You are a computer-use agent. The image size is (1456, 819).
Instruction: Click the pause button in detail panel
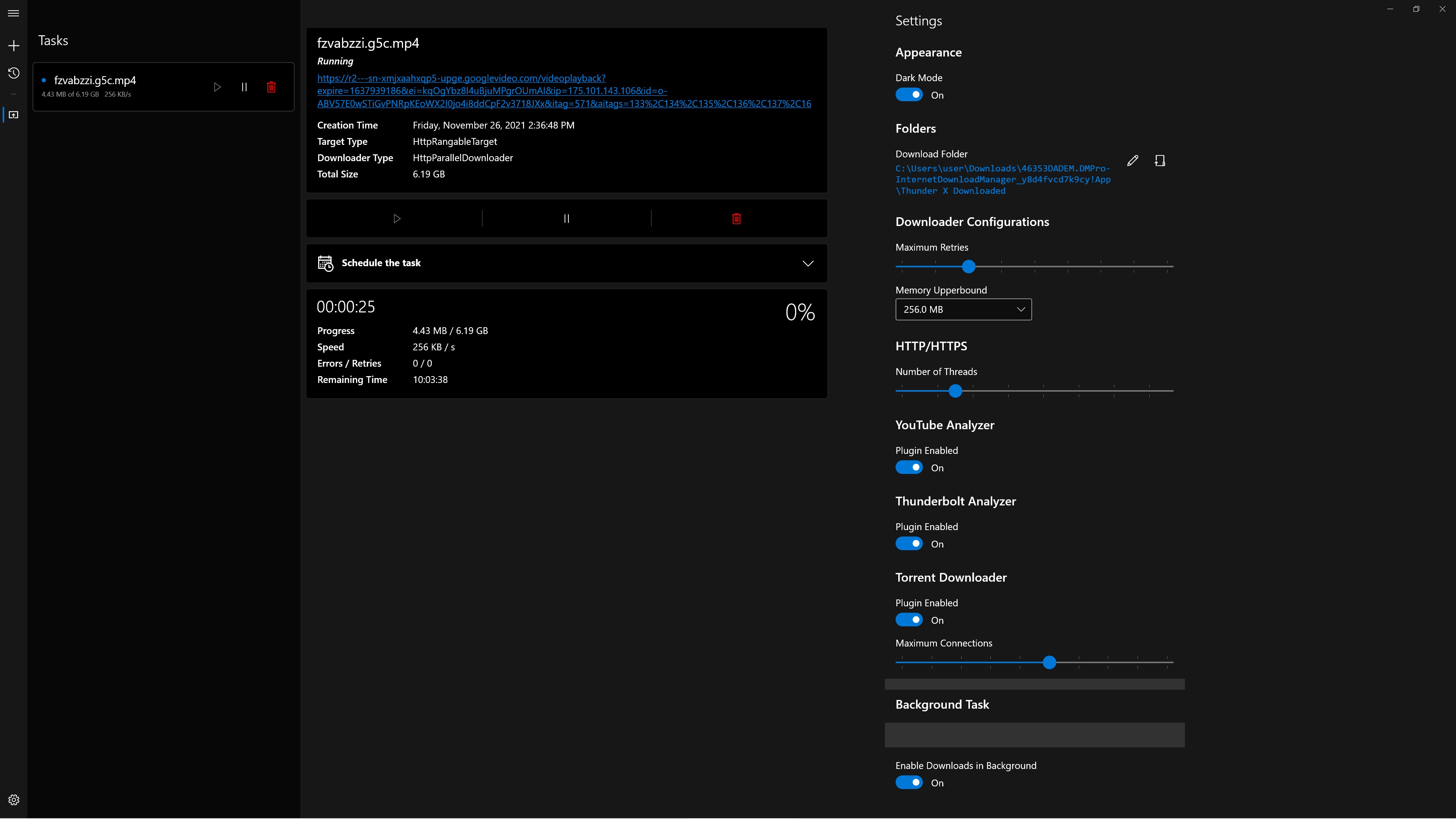[566, 219]
